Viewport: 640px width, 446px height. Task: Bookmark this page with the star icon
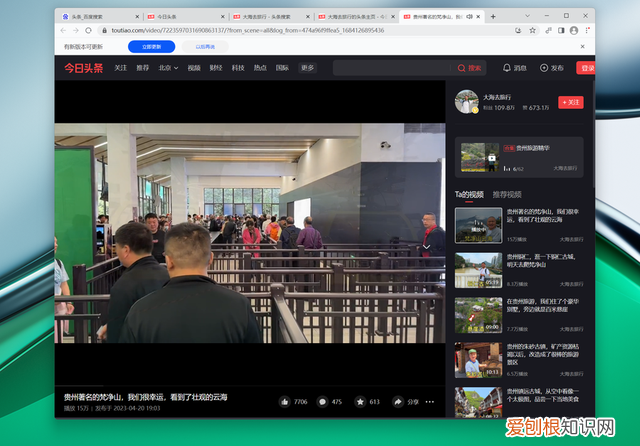pyautogui.click(x=532, y=31)
